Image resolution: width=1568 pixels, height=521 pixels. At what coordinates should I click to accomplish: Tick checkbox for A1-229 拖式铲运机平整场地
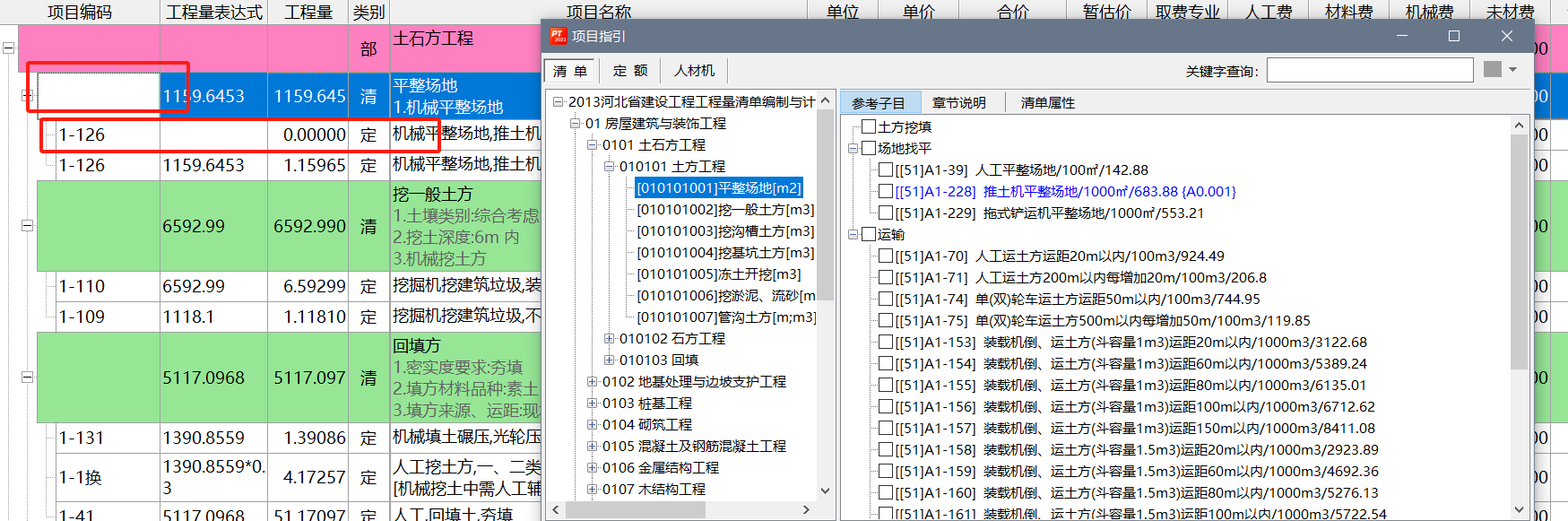(886, 213)
